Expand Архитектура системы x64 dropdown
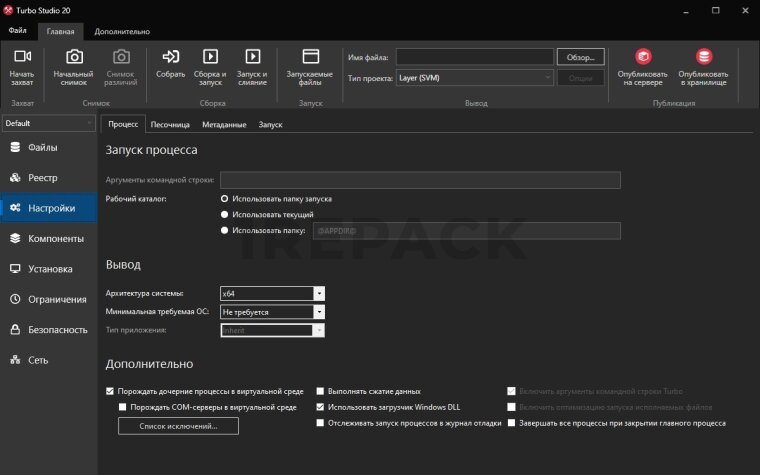The width and height of the screenshot is (760, 475). click(x=319, y=293)
